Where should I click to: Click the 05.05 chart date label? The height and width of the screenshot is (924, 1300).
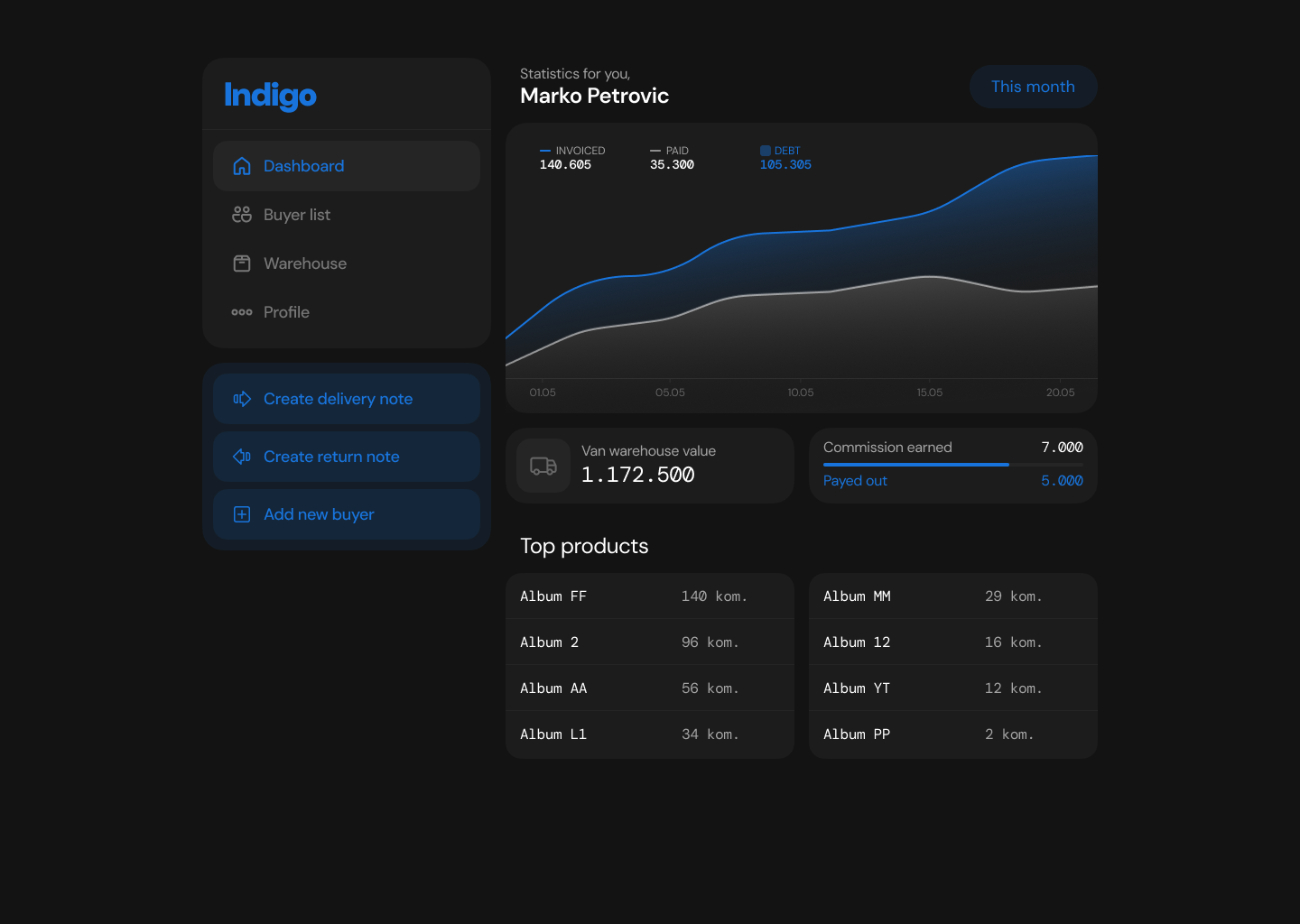[670, 393]
